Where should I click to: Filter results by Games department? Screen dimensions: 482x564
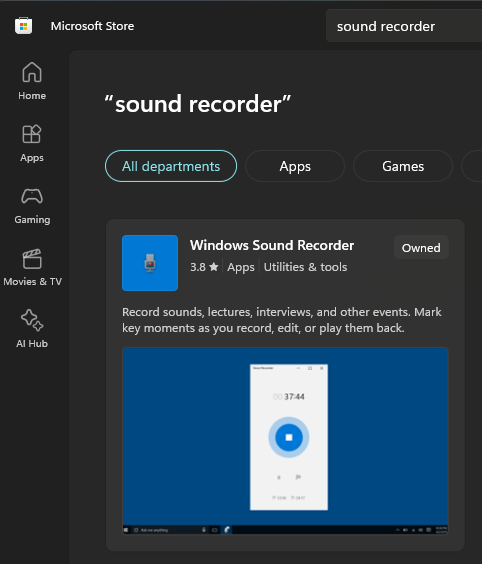[x=403, y=166]
